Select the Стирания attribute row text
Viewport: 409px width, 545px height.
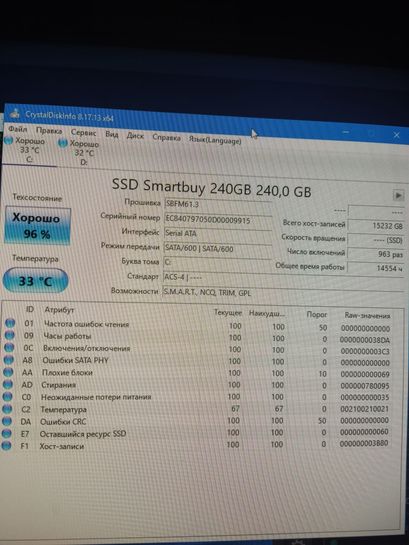coord(58,385)
